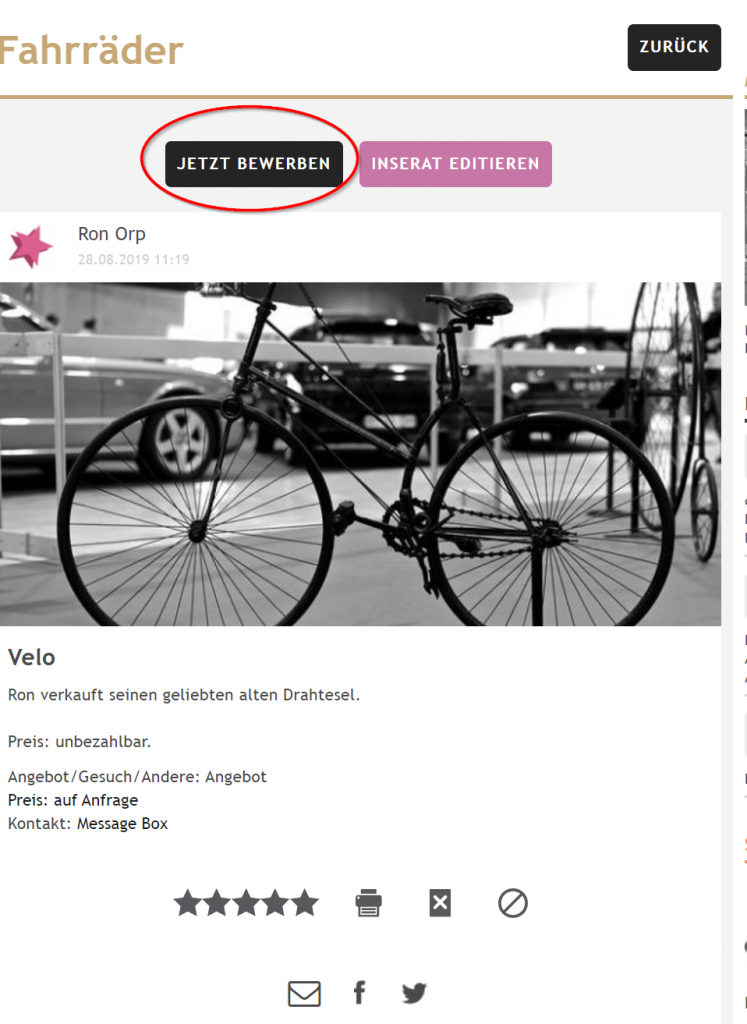Share the ad on Facebook

(x=360, y=993)
